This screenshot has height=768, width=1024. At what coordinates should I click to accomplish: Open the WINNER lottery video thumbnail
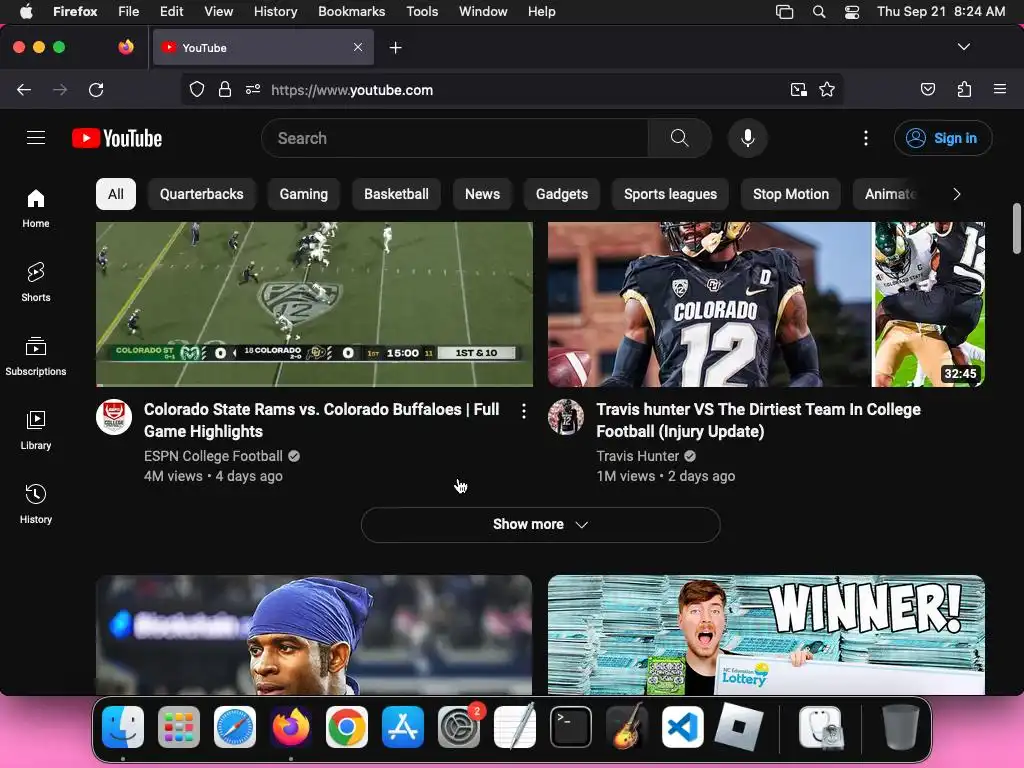pos(766,635)
